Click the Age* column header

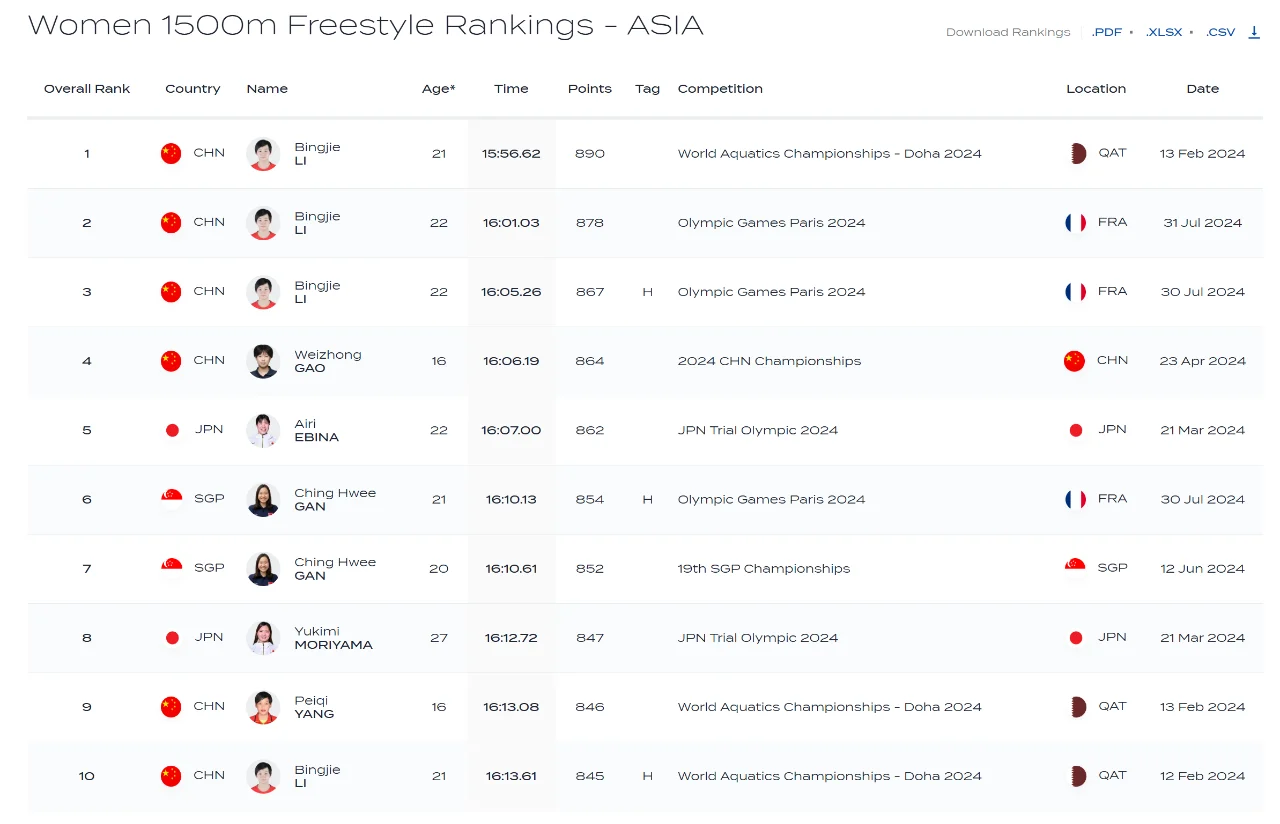(x=438, y=89)
